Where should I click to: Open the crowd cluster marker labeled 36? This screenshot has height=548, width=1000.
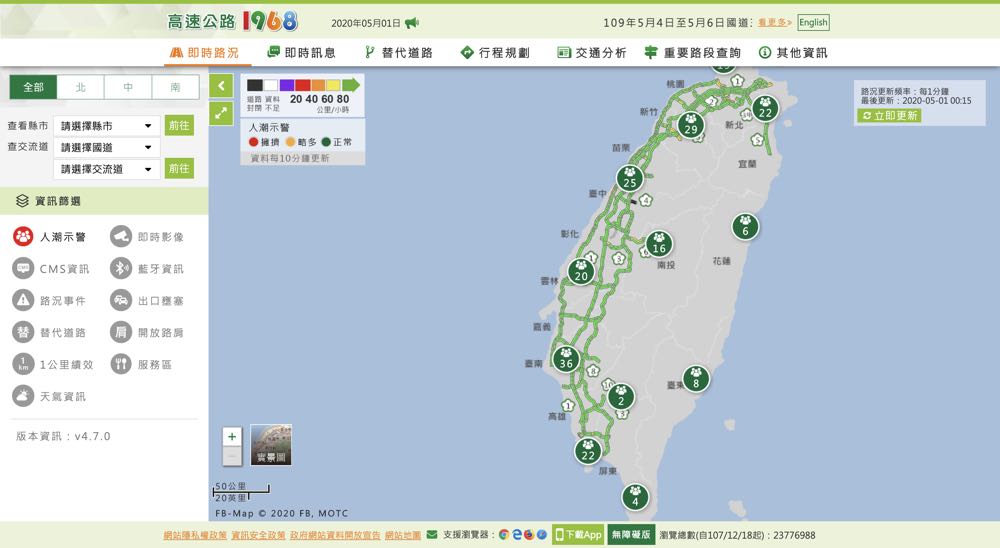click(566, 359)
